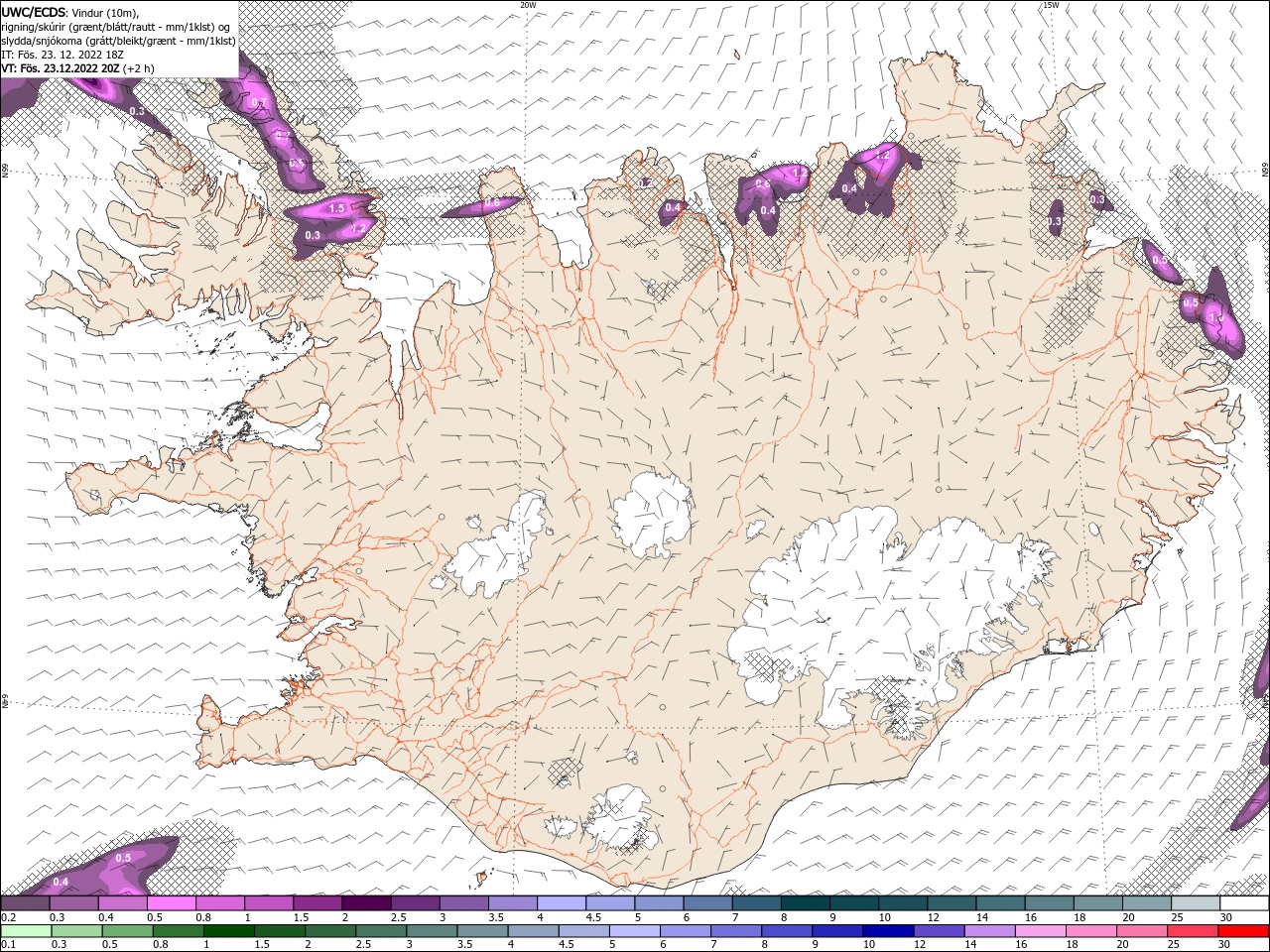The image size is (1270, 952).
Task: Click the dark teal top-legend swatch between 8 and 9
Action: coord(806,903)
